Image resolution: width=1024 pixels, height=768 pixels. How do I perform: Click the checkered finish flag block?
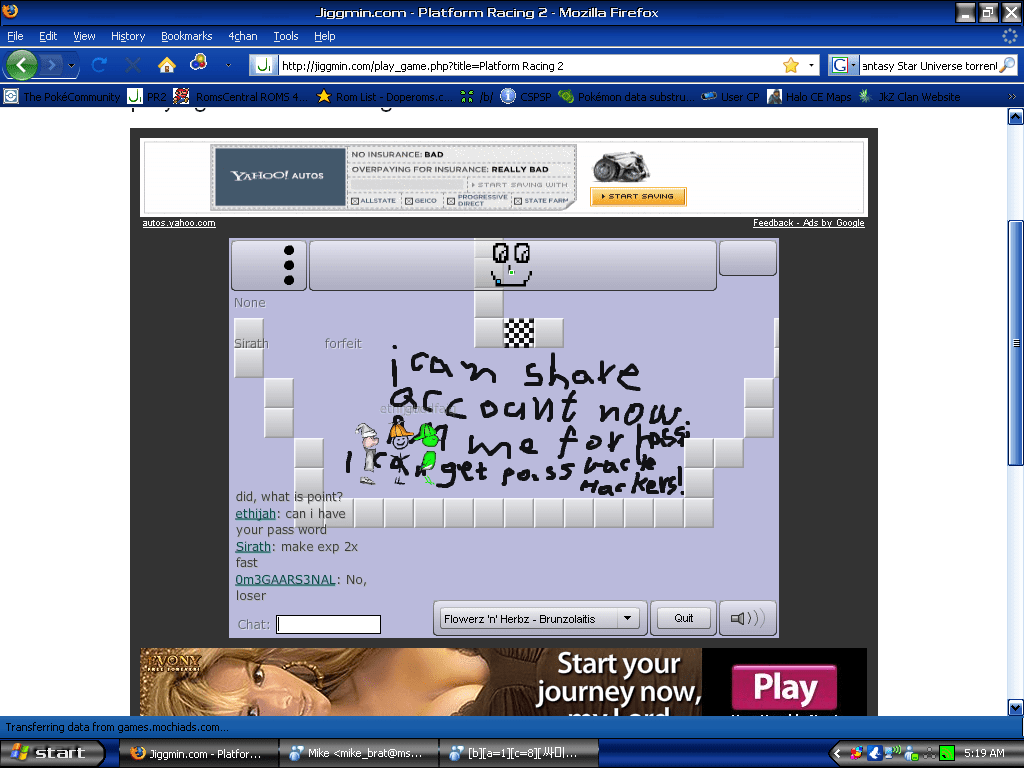point(519,333)
